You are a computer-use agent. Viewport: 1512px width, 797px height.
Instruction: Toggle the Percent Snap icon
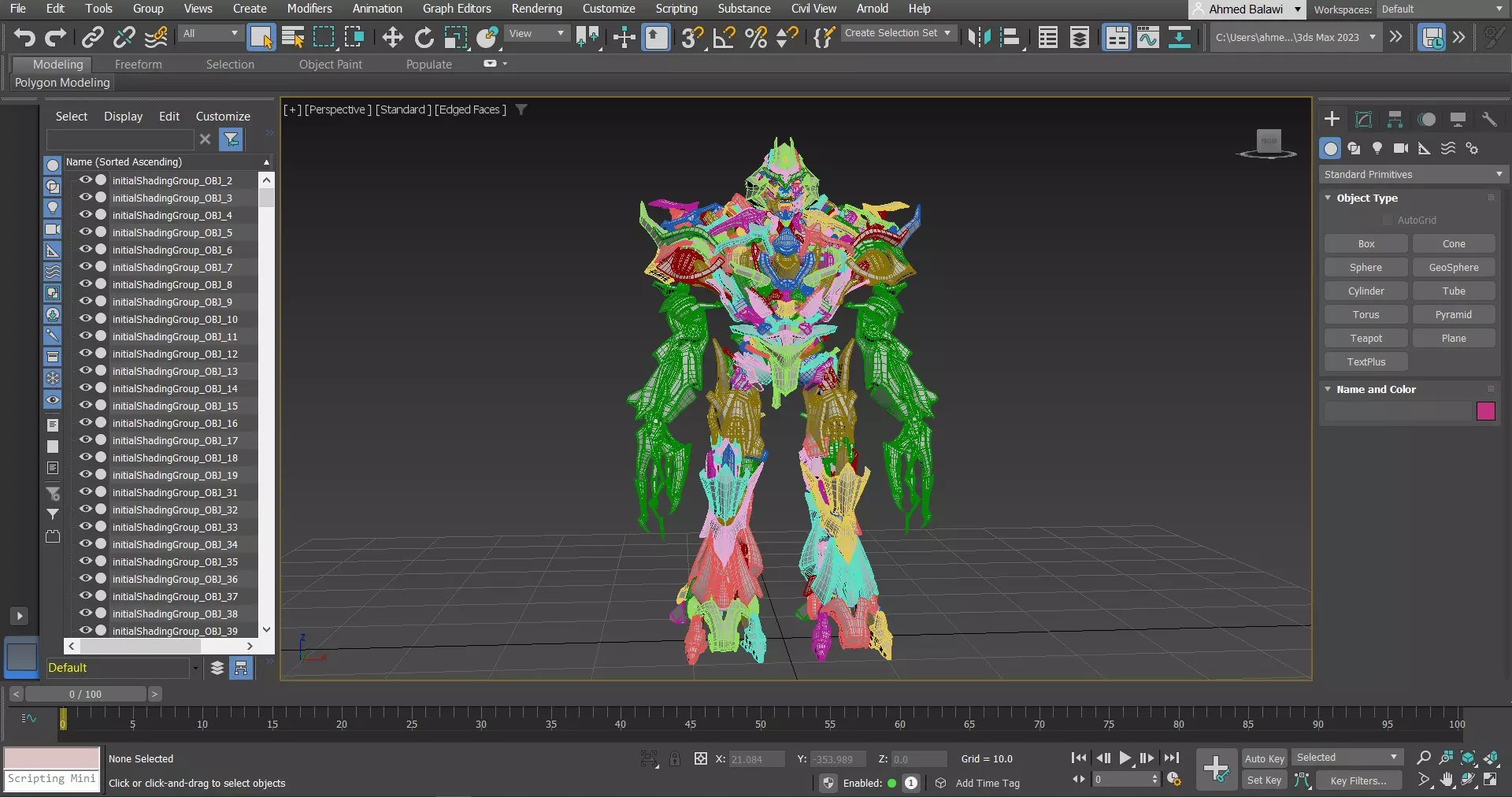(756, 37)
